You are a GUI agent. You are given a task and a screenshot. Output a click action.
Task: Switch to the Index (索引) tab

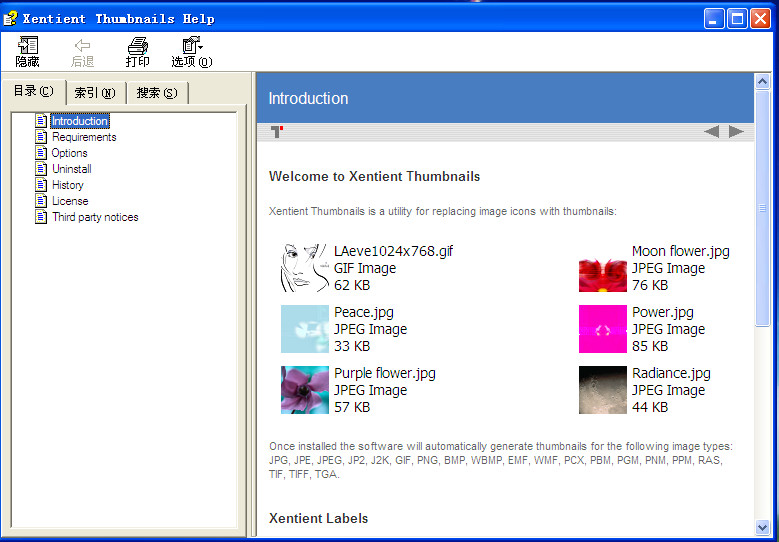tap(95, 93)
